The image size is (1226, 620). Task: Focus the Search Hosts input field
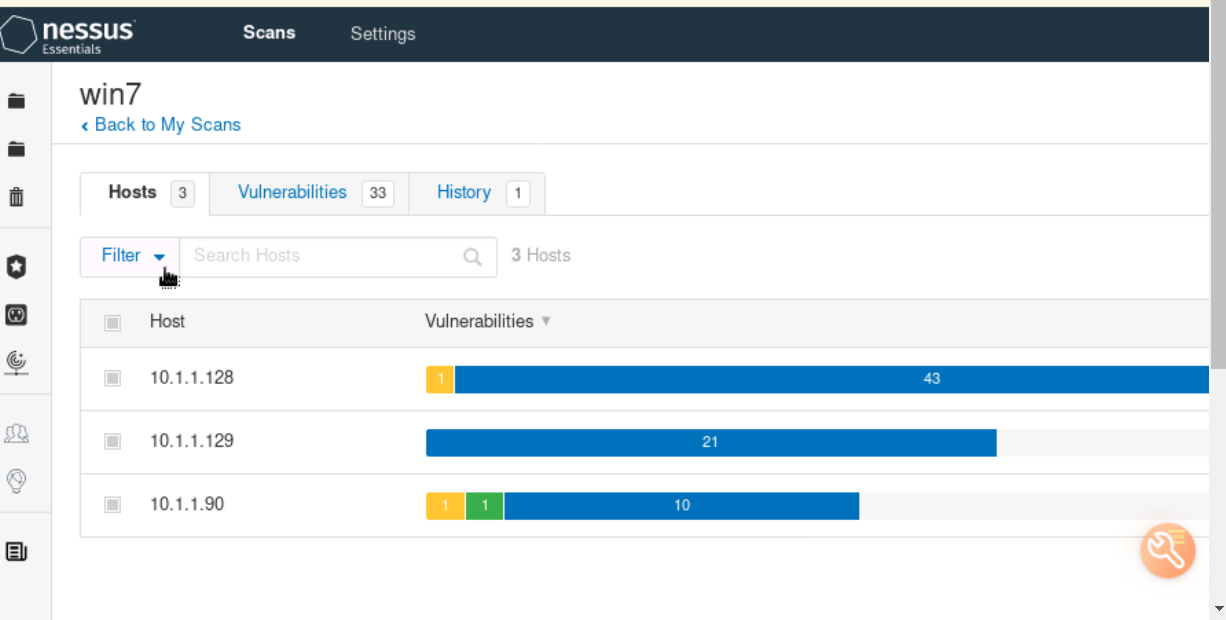pyautogui.click(x=322, y=256)
